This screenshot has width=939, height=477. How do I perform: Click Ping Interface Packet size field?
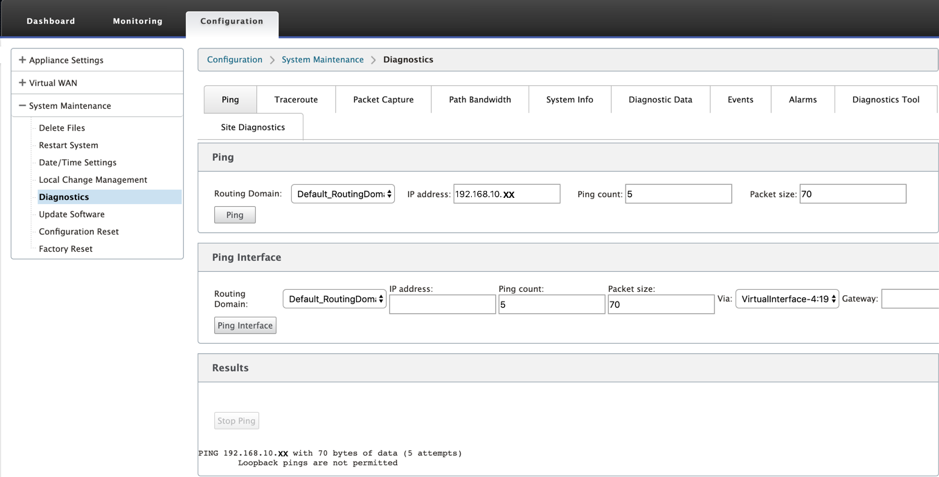coord(661,304)
